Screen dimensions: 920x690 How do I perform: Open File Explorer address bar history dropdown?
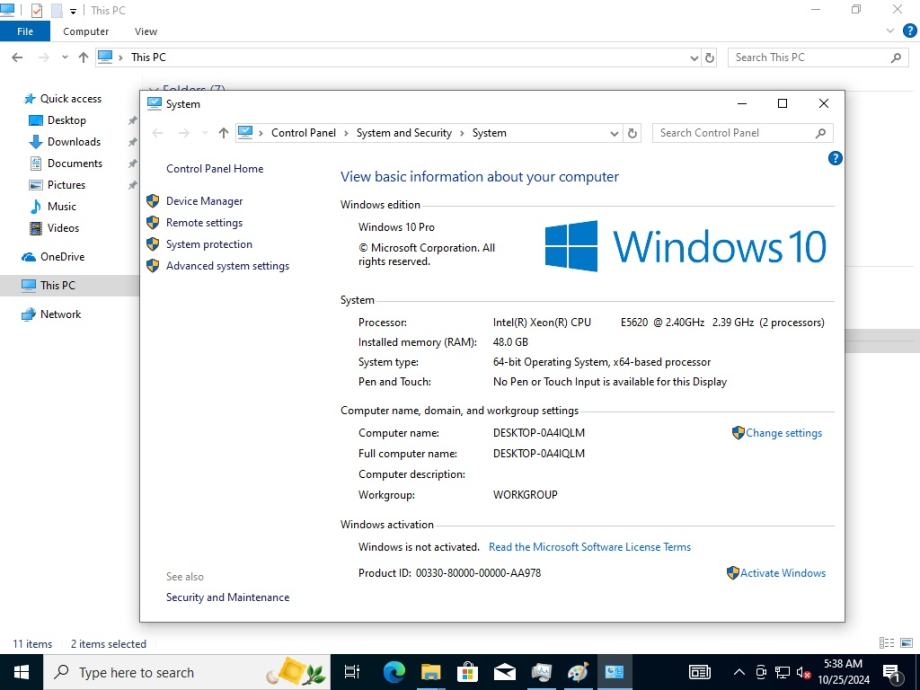click(x=694, y=58)
